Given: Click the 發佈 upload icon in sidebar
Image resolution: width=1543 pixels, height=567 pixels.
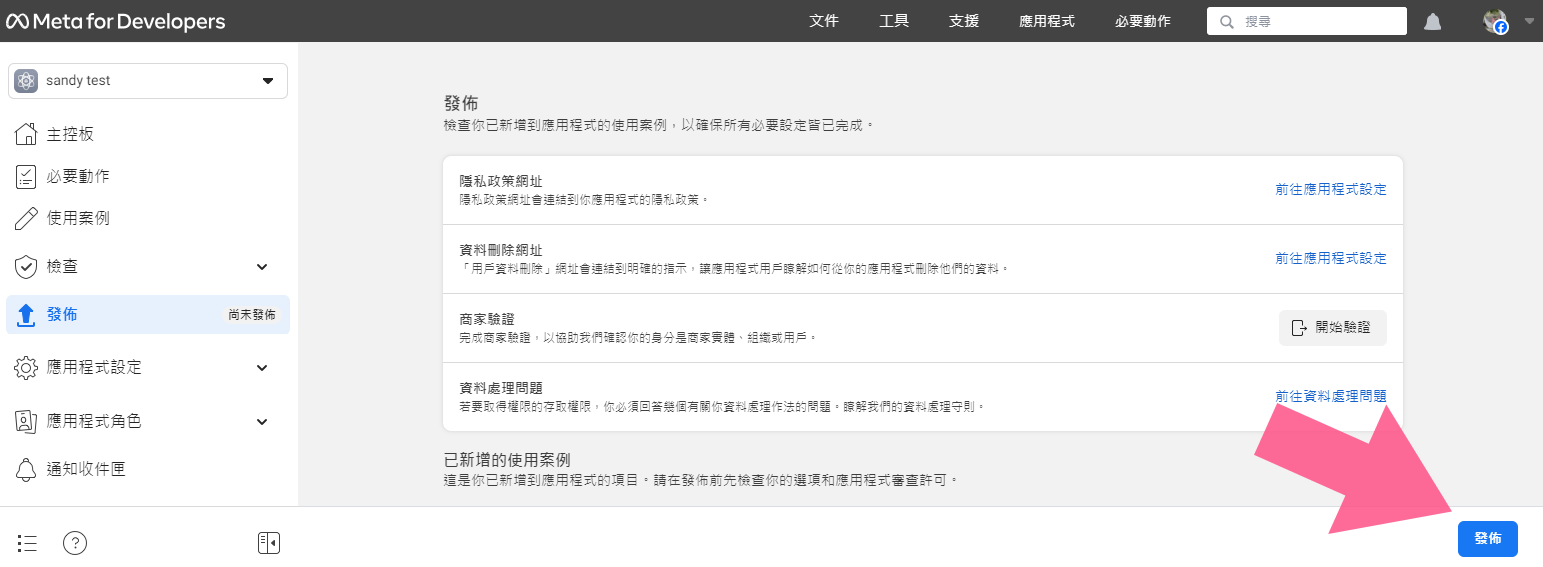Looking at the screenshot, I should pos(27,314).
